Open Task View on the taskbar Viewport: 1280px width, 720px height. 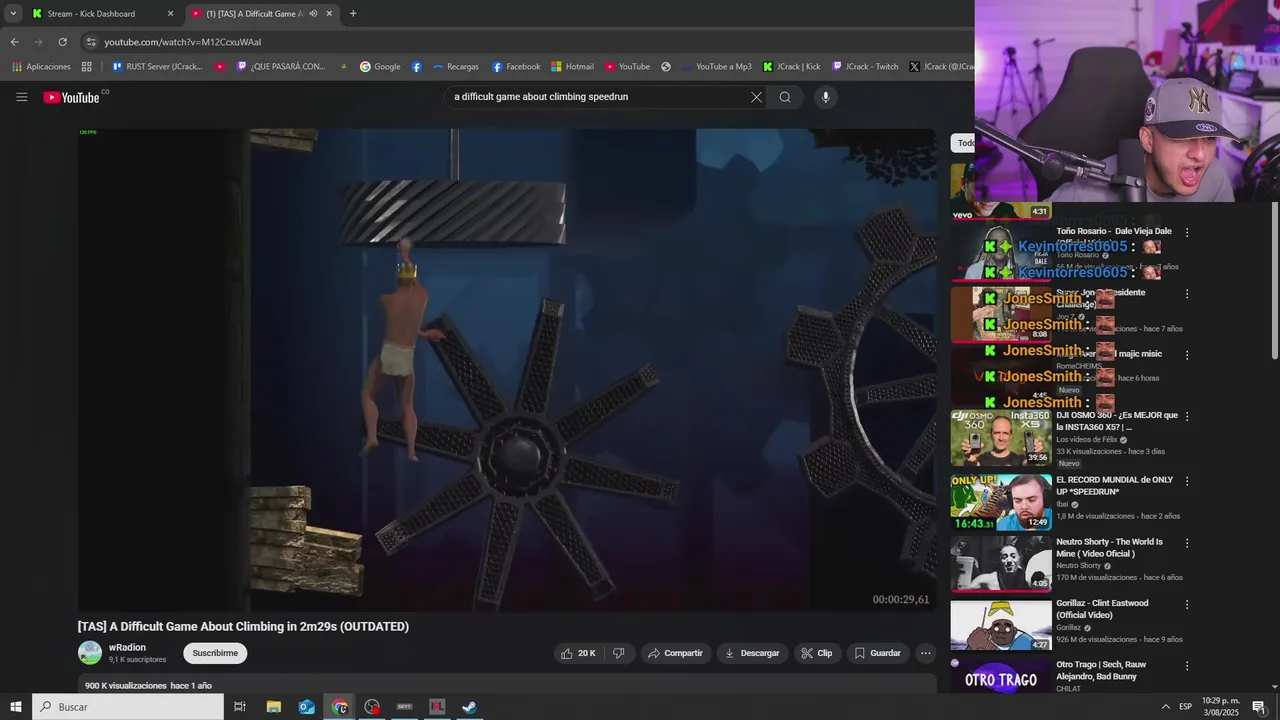(240, 707)
